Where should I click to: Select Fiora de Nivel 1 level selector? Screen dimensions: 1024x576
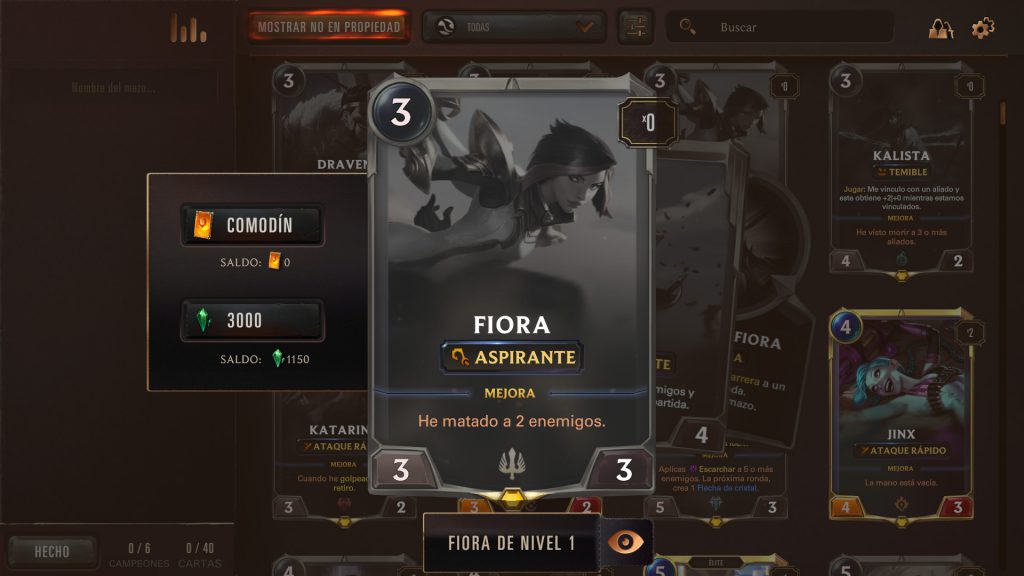pos(511,543)
